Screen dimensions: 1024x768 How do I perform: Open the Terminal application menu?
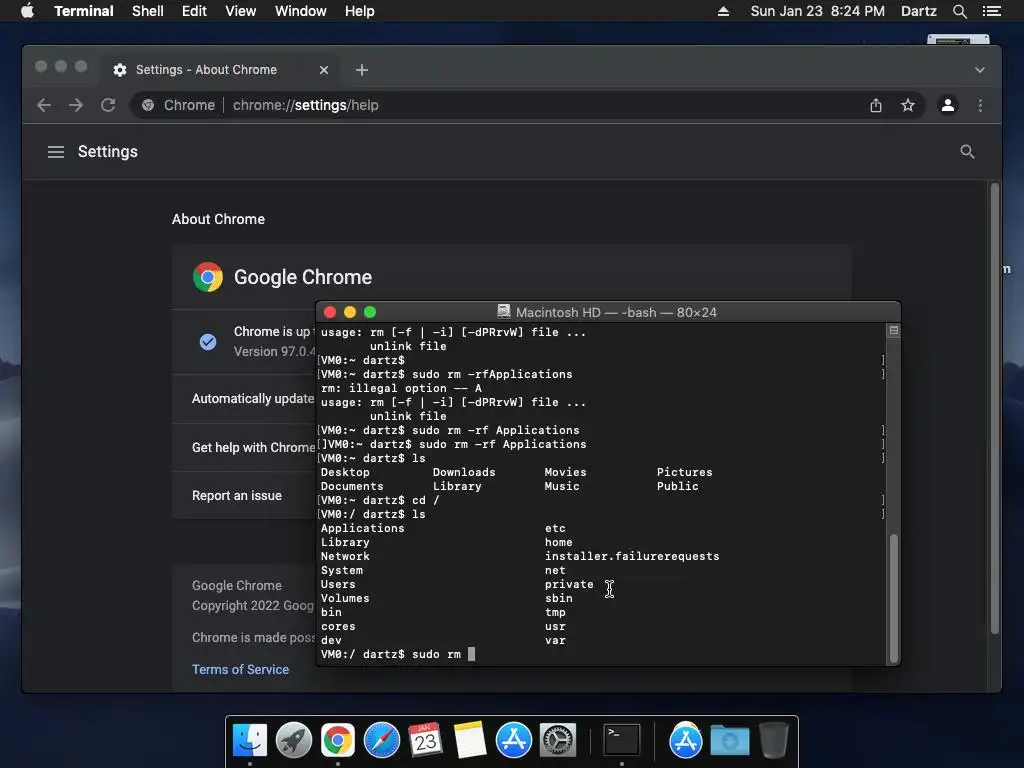click(x=84, y=11)
